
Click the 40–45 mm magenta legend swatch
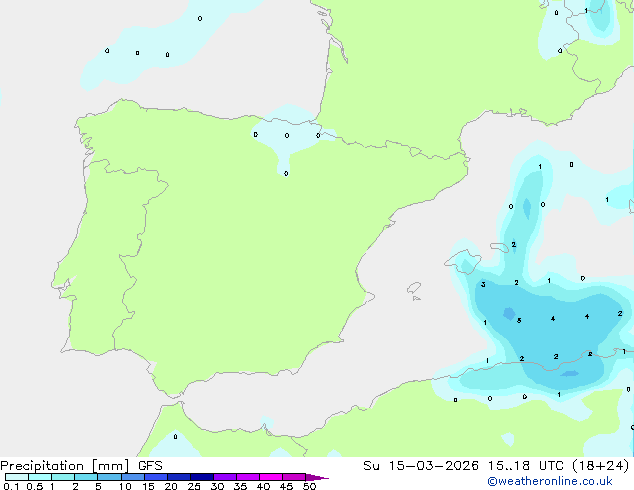[x=271, y=477]
